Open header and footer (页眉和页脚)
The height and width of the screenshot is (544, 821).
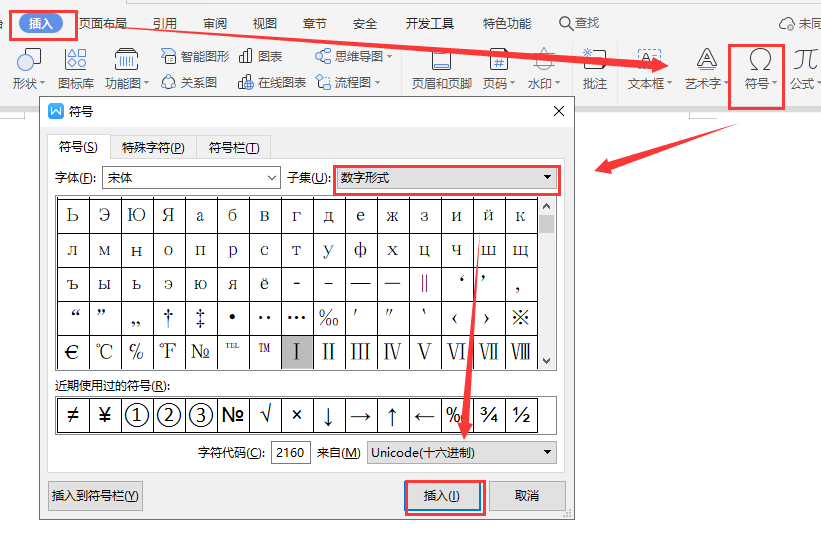click(441, 69)
